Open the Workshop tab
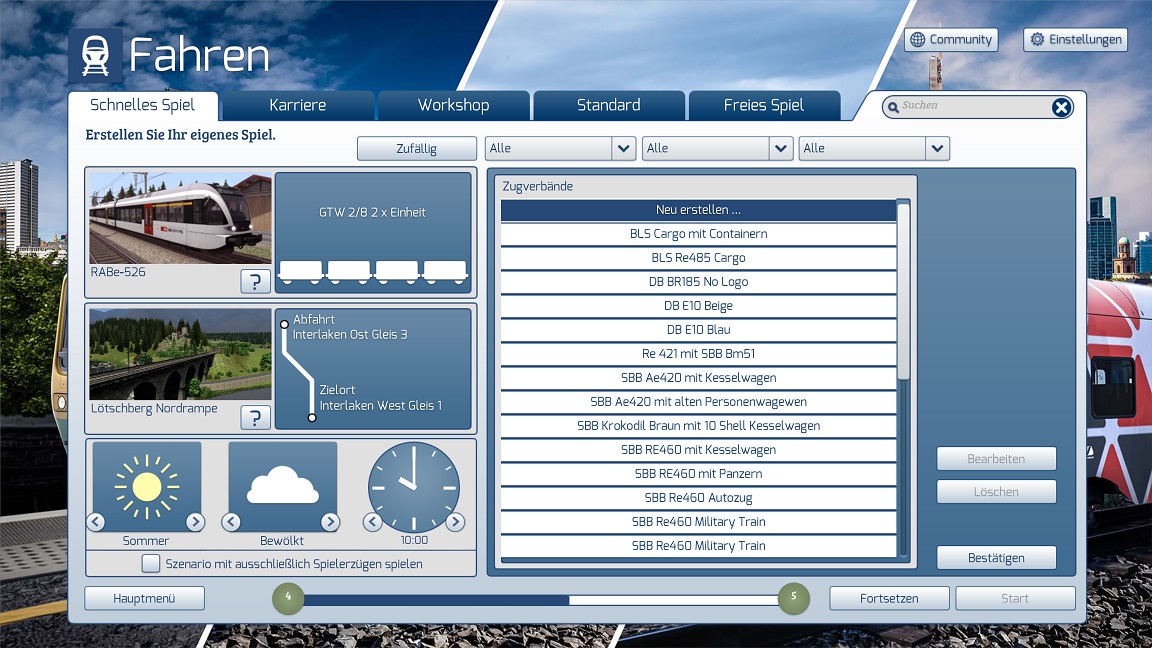This screenshot has height=648, width=1152. point(453,105)
